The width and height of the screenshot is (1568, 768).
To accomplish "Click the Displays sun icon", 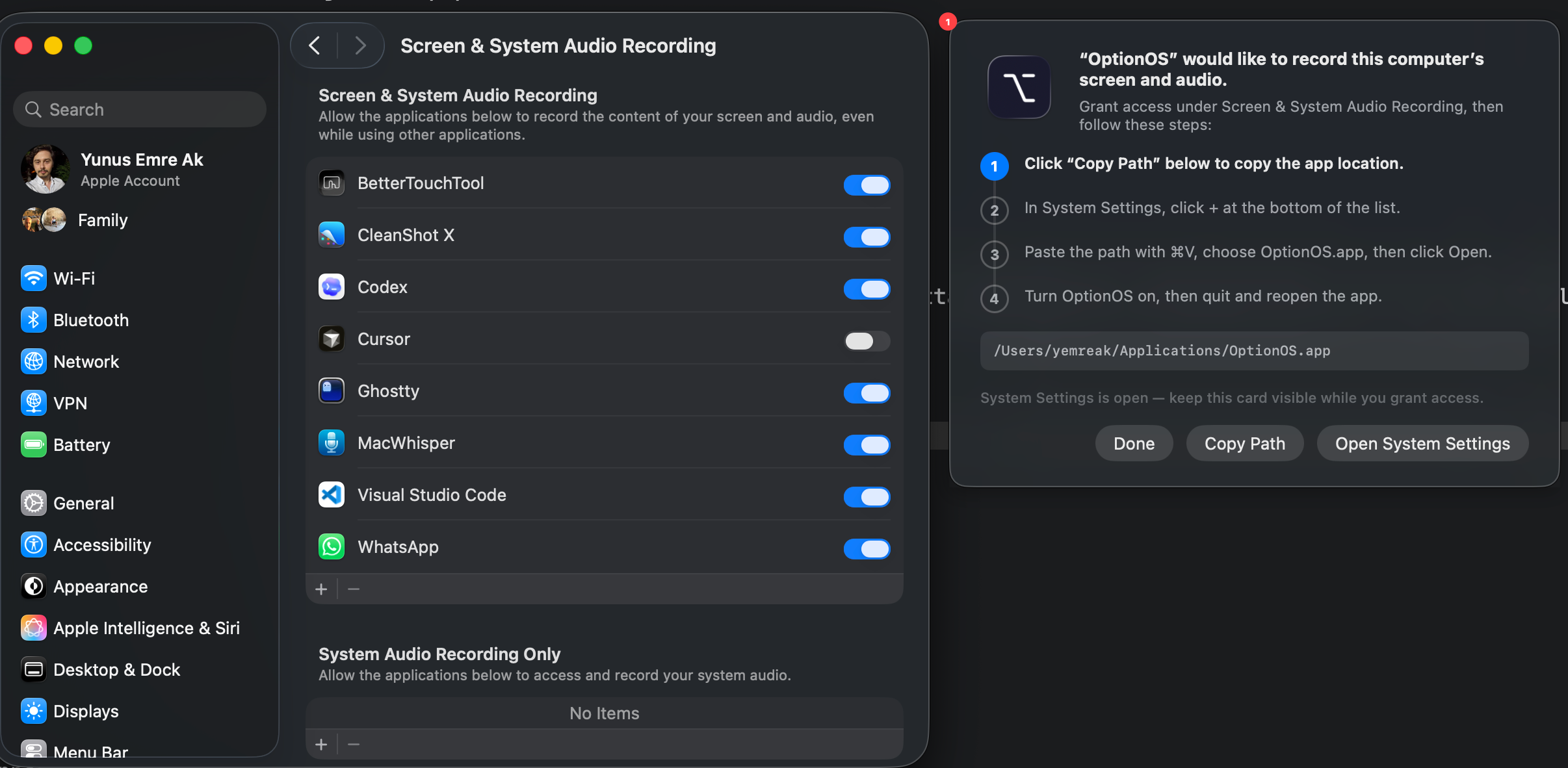I will [x=34, y=711].
